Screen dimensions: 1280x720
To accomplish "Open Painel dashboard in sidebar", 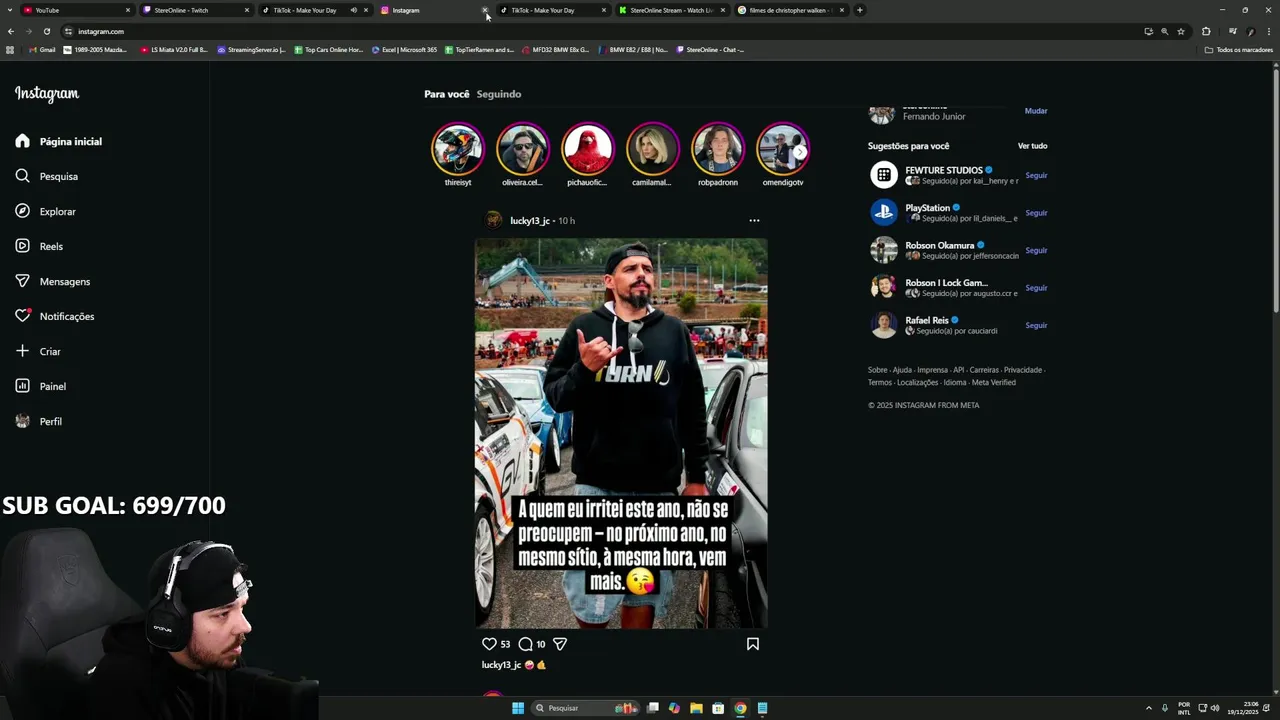I will (41, 386).
